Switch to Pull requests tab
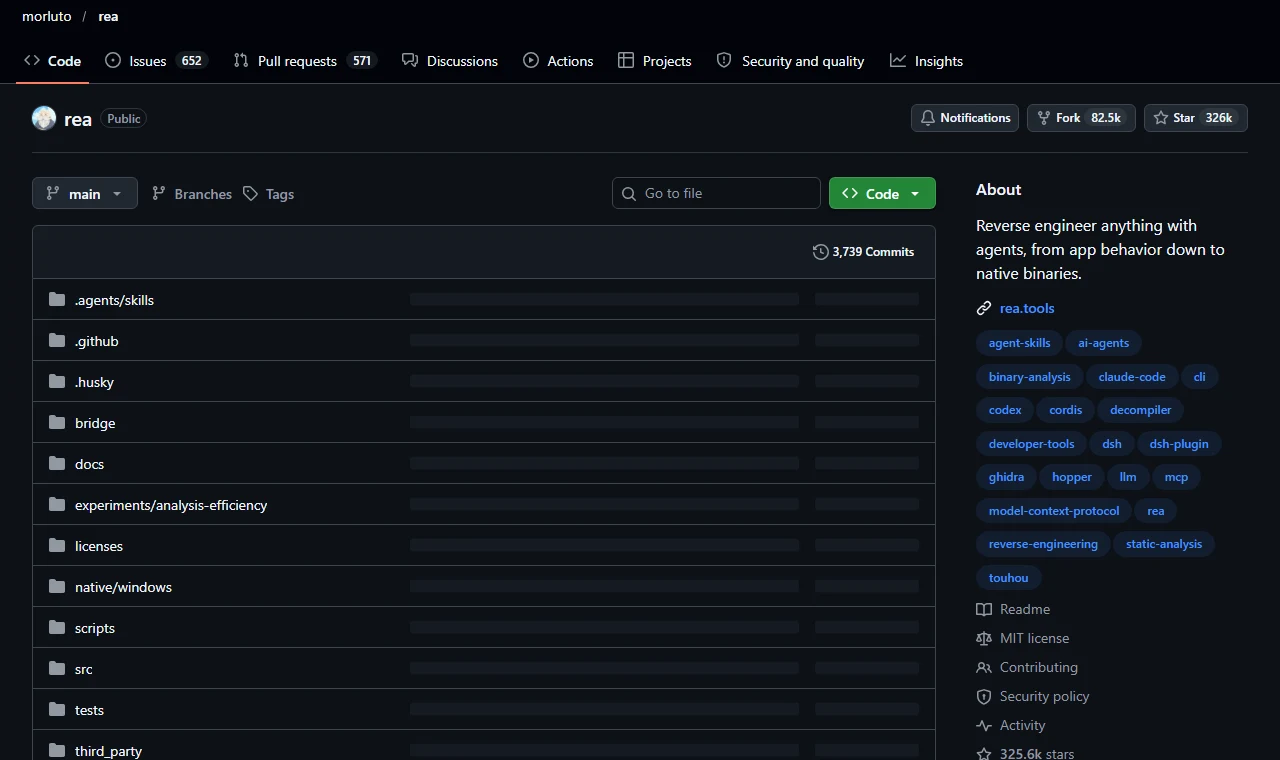 [303, 61]
